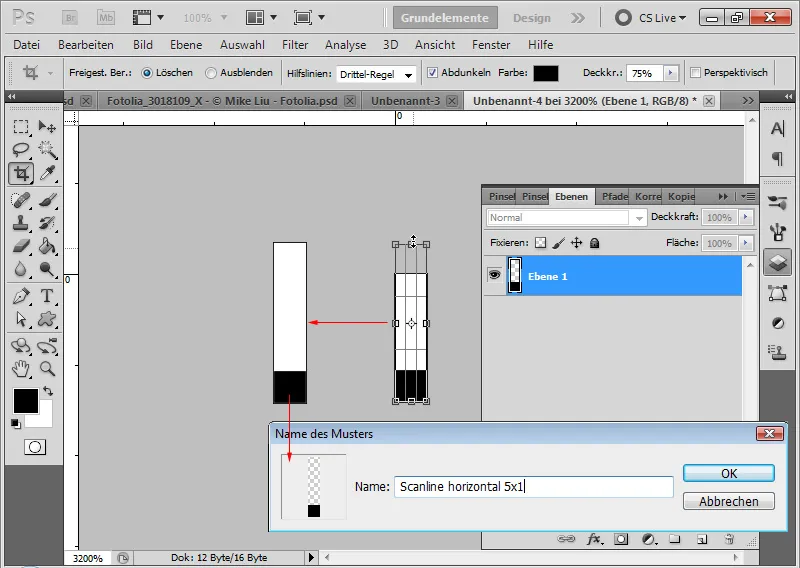Viewport: 800px width, 568px height.
Task: Select the Magic Wand tool
Action: (x=47, y=150)
